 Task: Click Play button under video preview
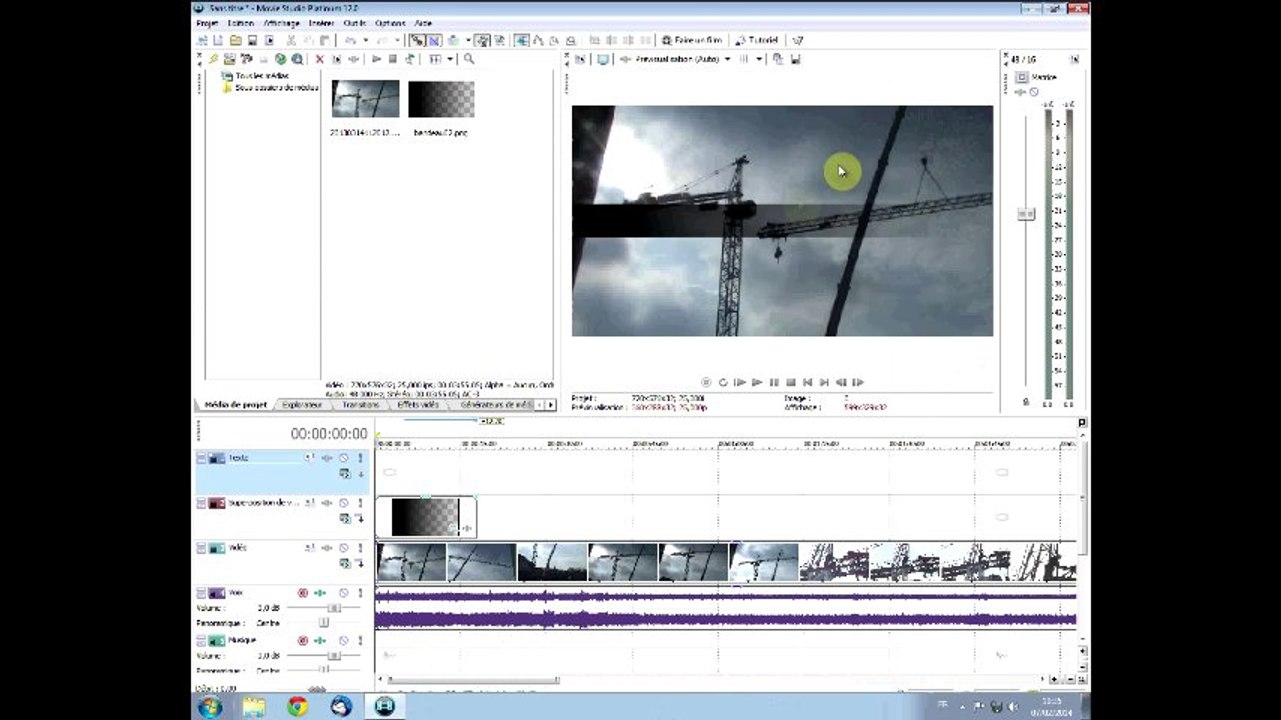757,382
